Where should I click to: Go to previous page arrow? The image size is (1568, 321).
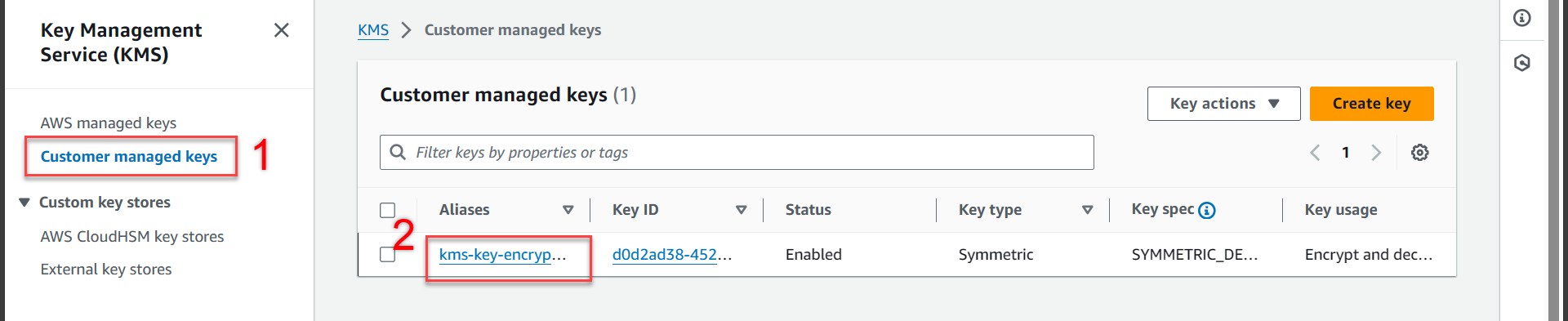(x=1315, y=153)
